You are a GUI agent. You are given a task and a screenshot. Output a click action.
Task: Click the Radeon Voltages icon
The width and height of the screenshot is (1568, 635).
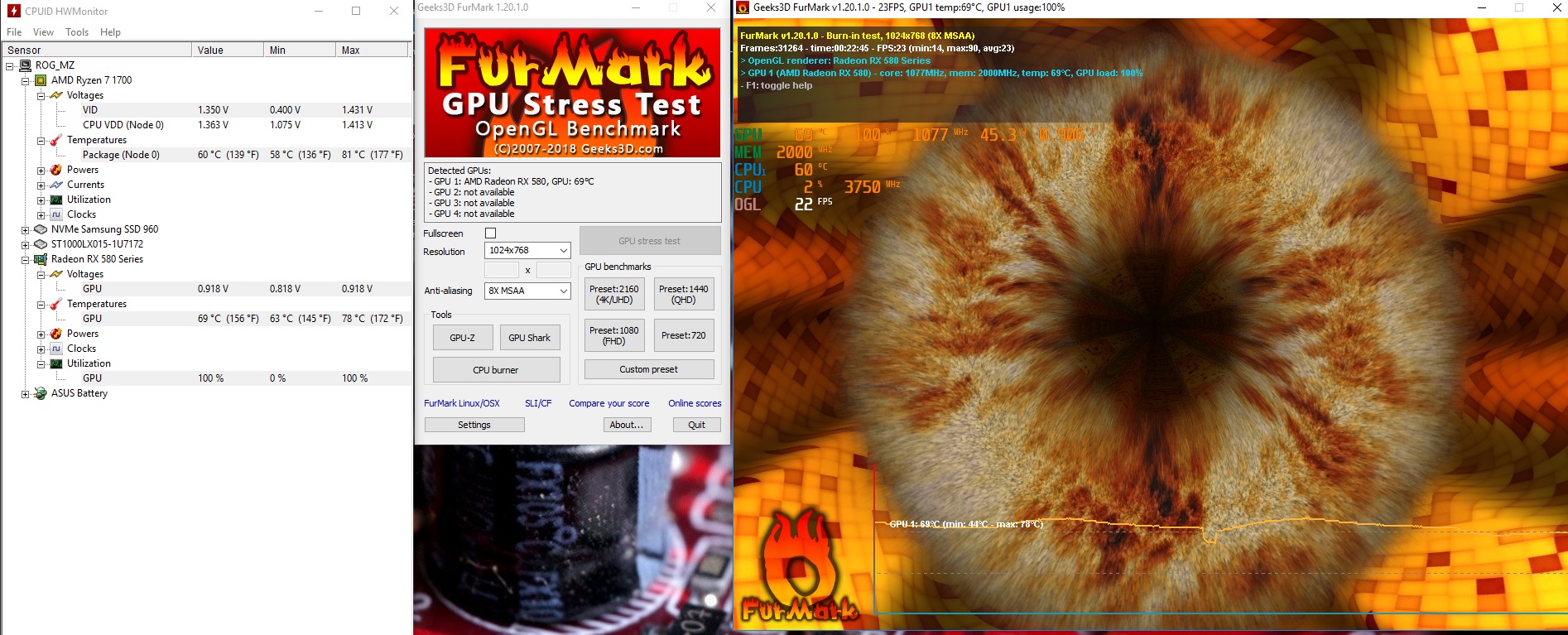(x=56, y=274)
